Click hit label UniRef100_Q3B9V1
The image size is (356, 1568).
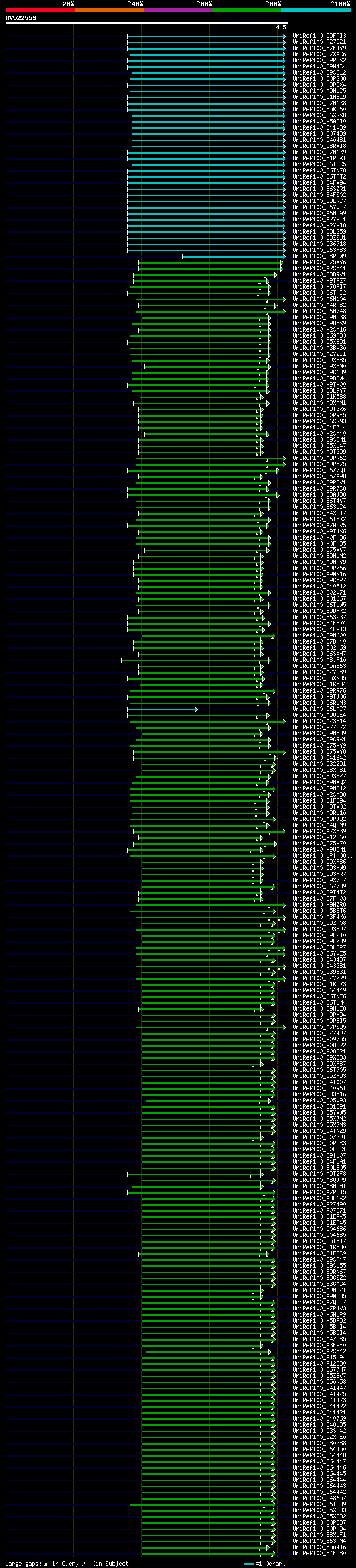[319, 275]
